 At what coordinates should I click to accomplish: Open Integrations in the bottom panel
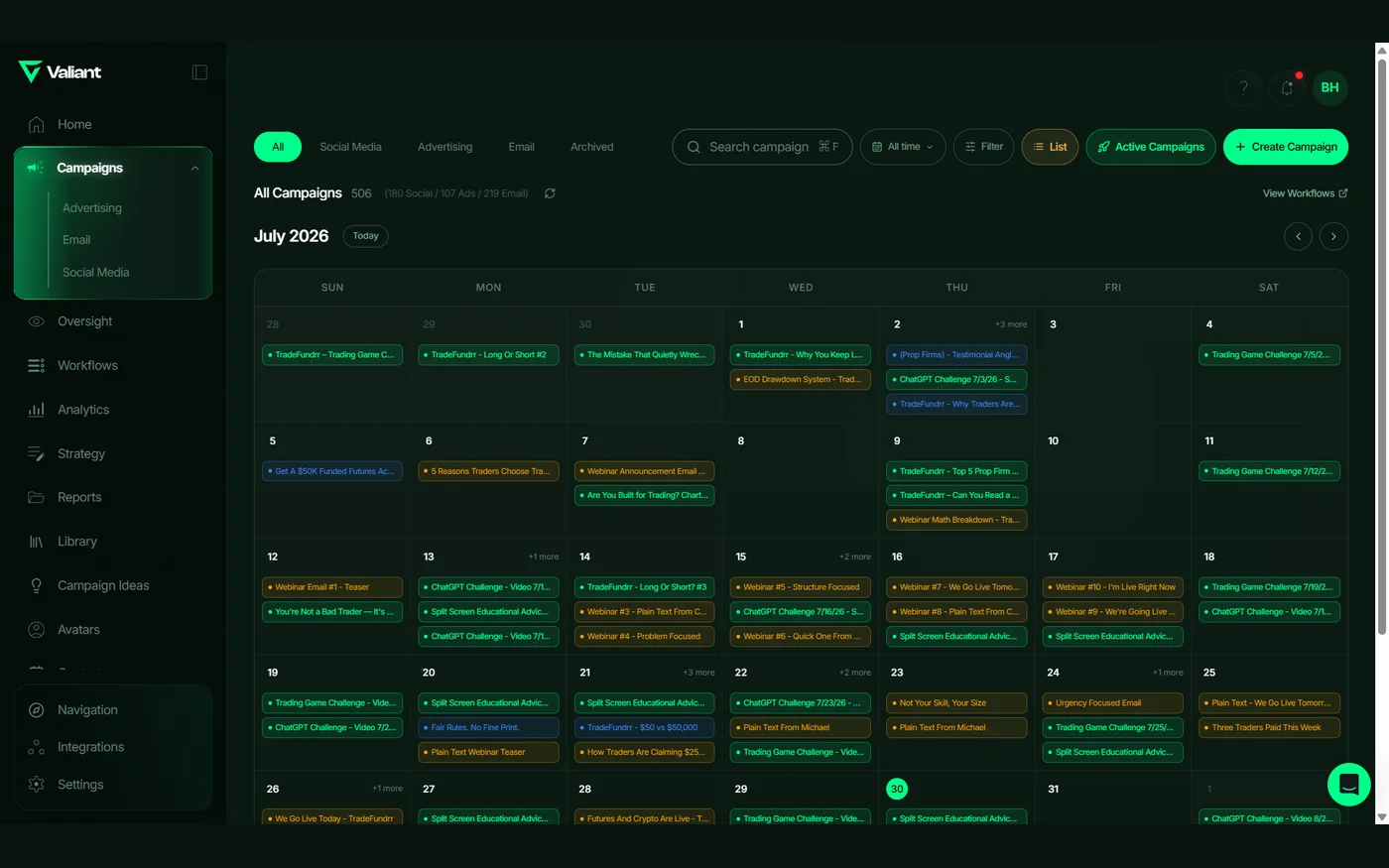click(90, 747)
